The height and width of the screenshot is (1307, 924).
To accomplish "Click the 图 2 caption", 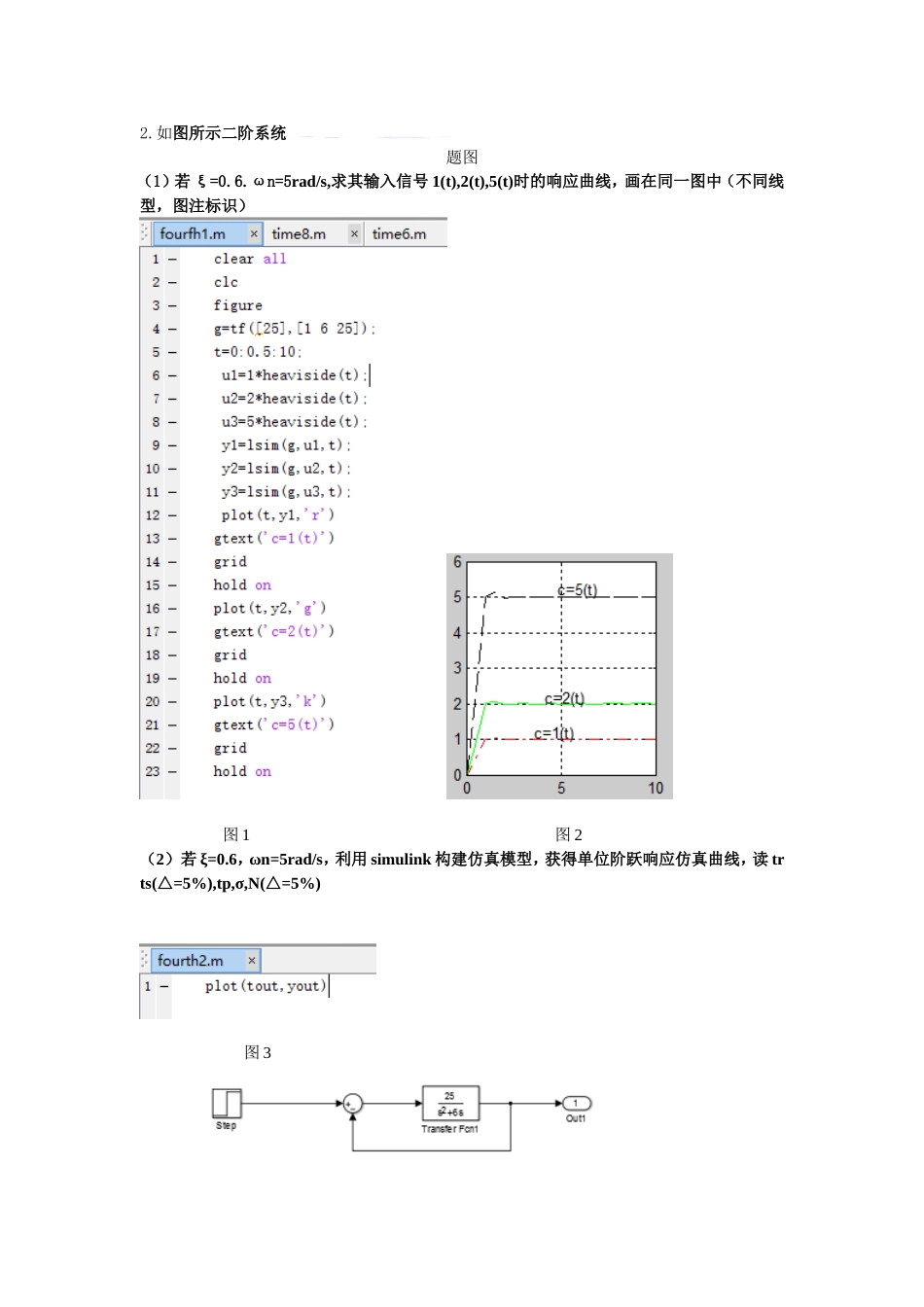I will pos(569,834).
